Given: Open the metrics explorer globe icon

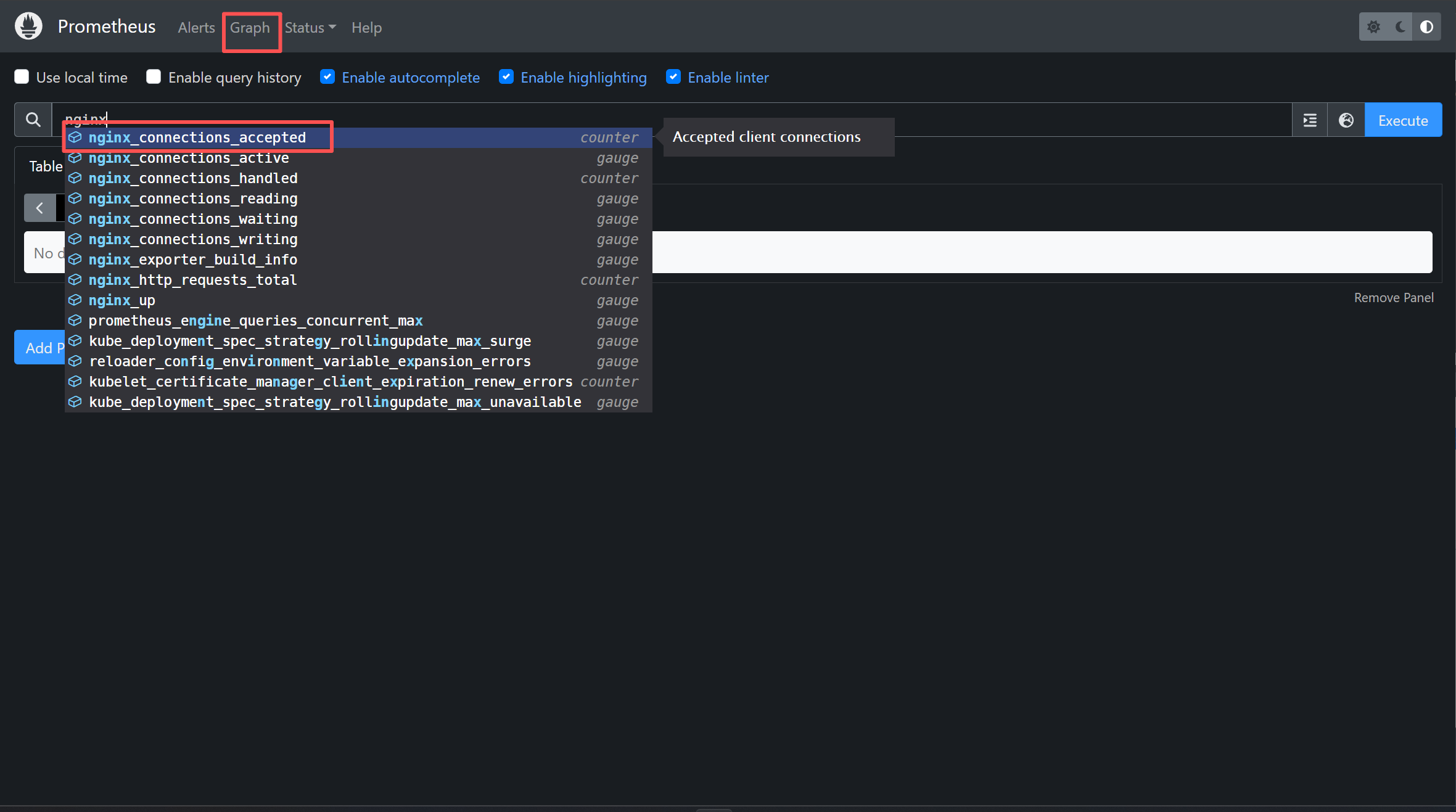Looking at the screenshot, I should [1346, 120].
